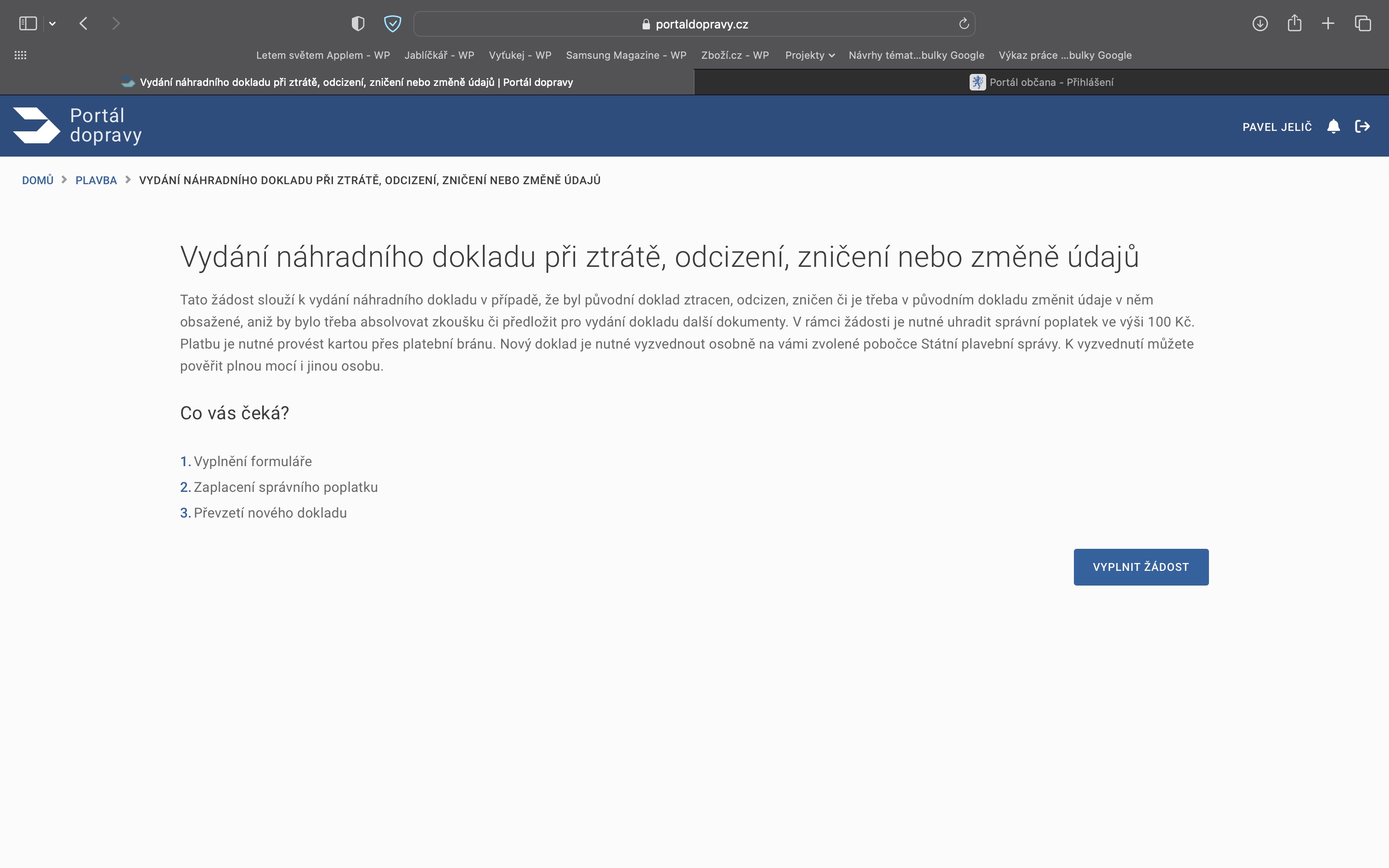This screenshot has width=1389, height=868.
Task: Open the favorites grid icon
Action: coord(21,55)
